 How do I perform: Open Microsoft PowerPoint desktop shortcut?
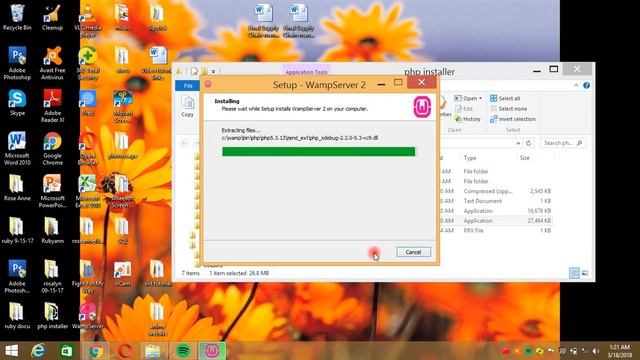[52, 191]
